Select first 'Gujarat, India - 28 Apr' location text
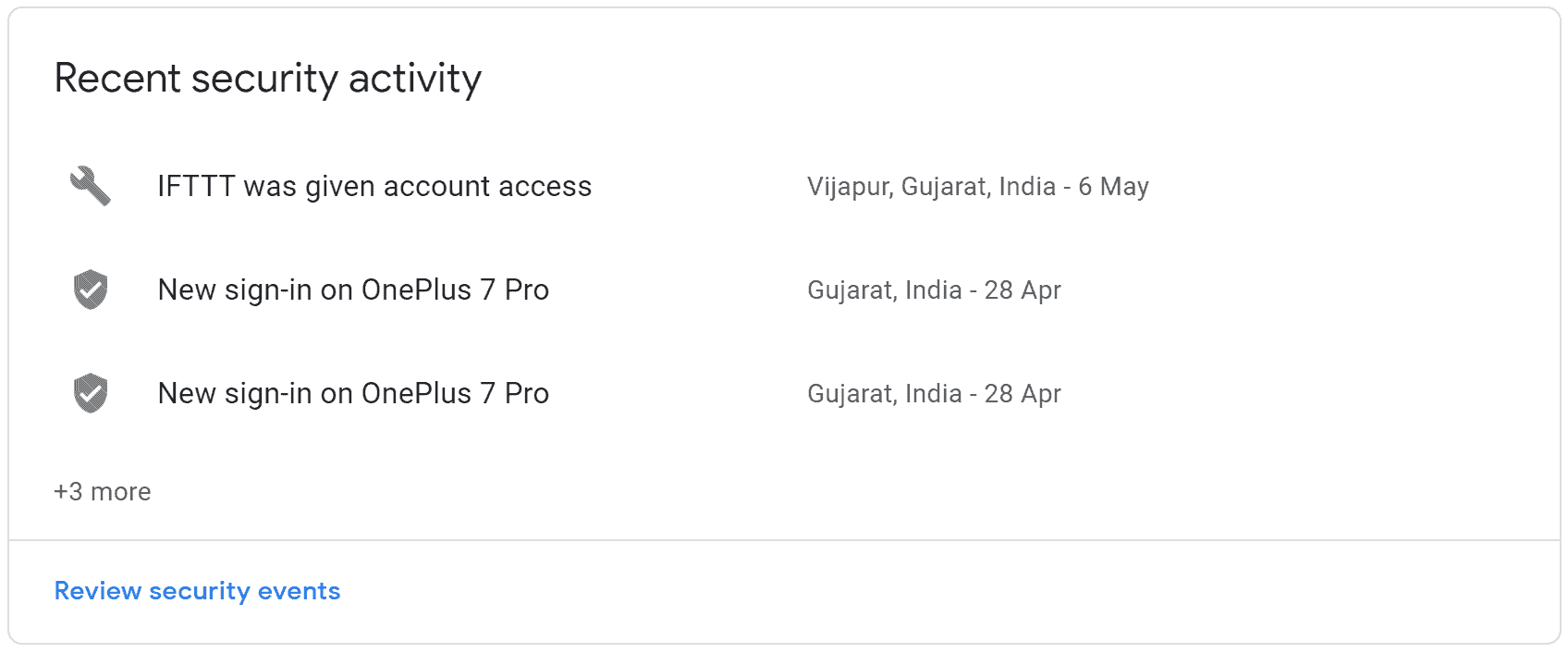The width and height of the screenshot is (1568, 653). click(x=934, y=290)
